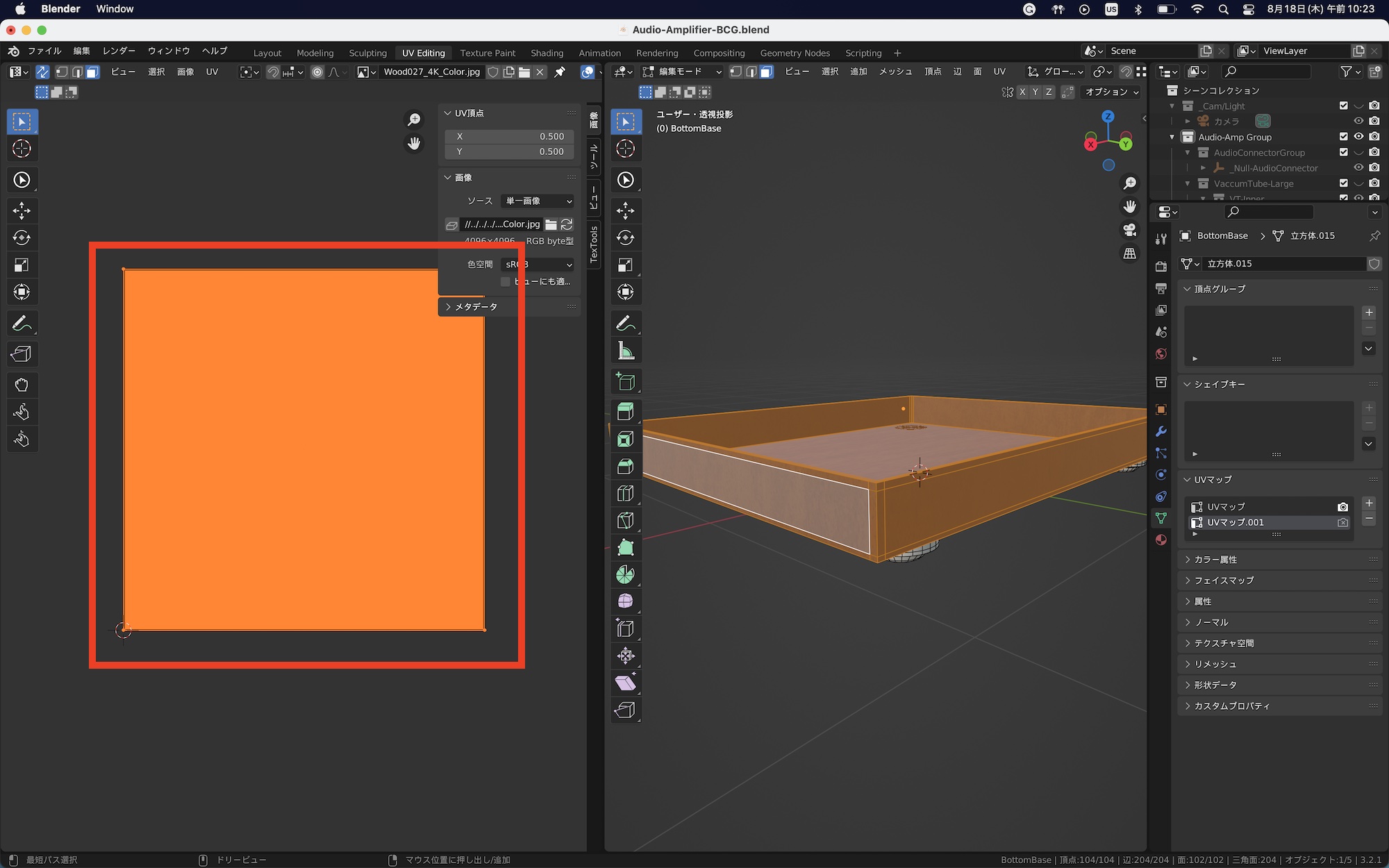Viewport: 1389px width, 868px height.
Task: Select the Annotate tool in the UV editor
Action: pos(22,324)
